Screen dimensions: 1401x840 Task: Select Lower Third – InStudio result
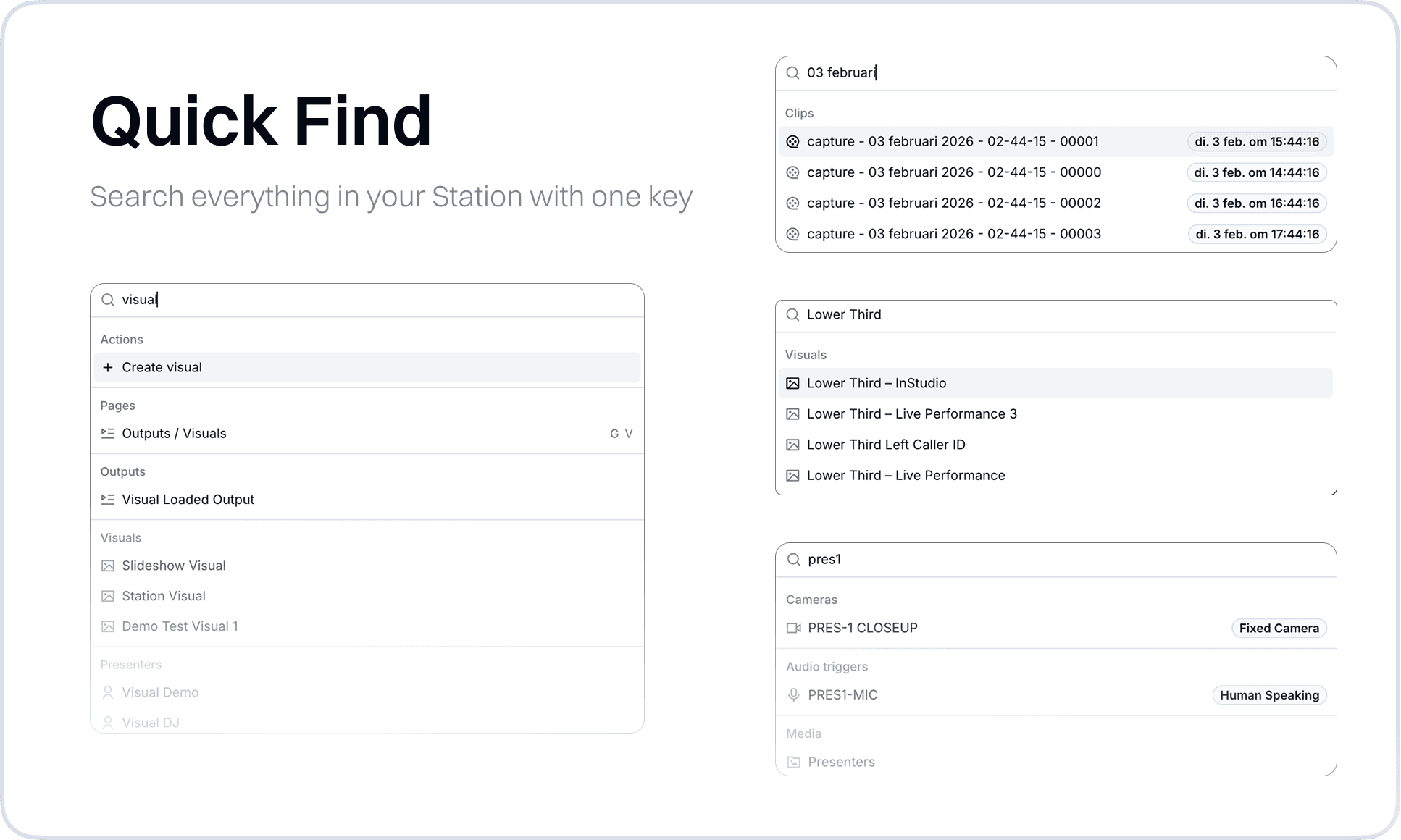[x=1055, y=383]
